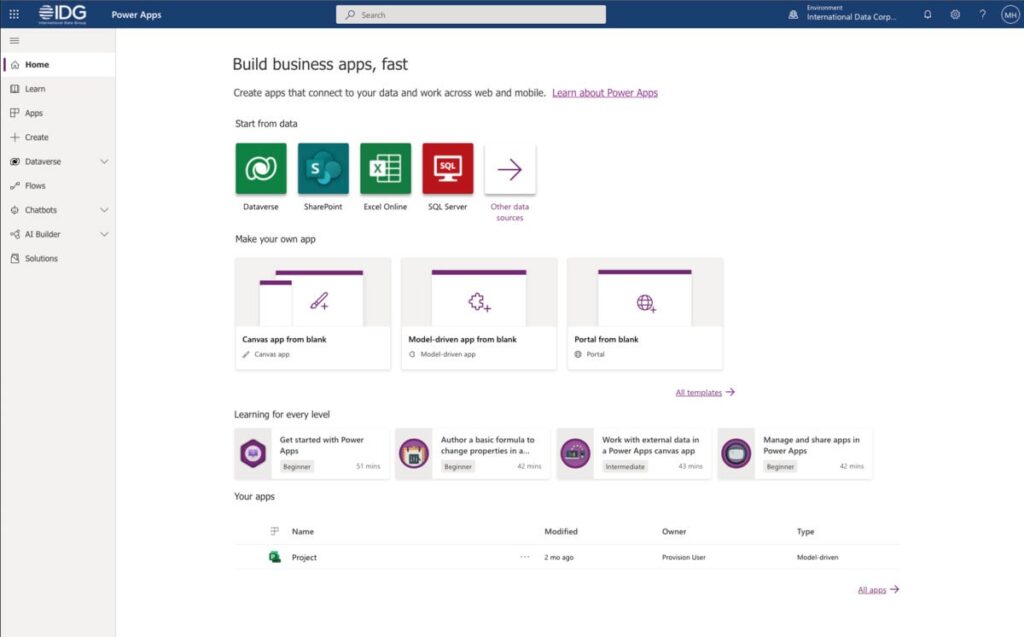Open the MH account avatar

coord(1010,14)
